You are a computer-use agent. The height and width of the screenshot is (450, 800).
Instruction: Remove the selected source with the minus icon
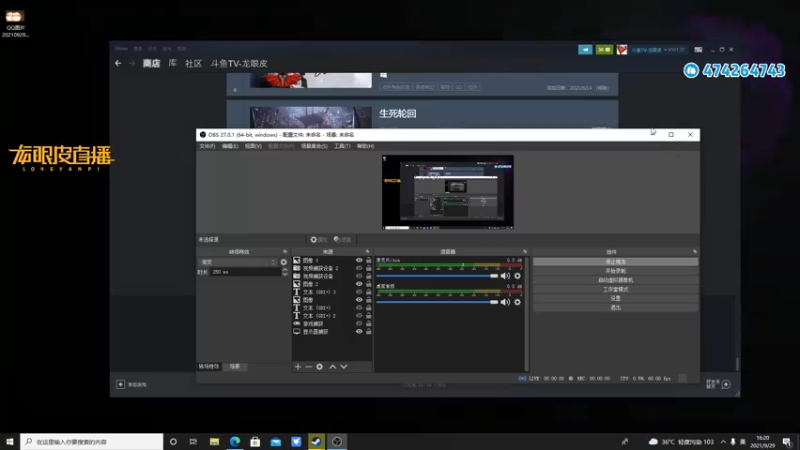click(309, 367)
